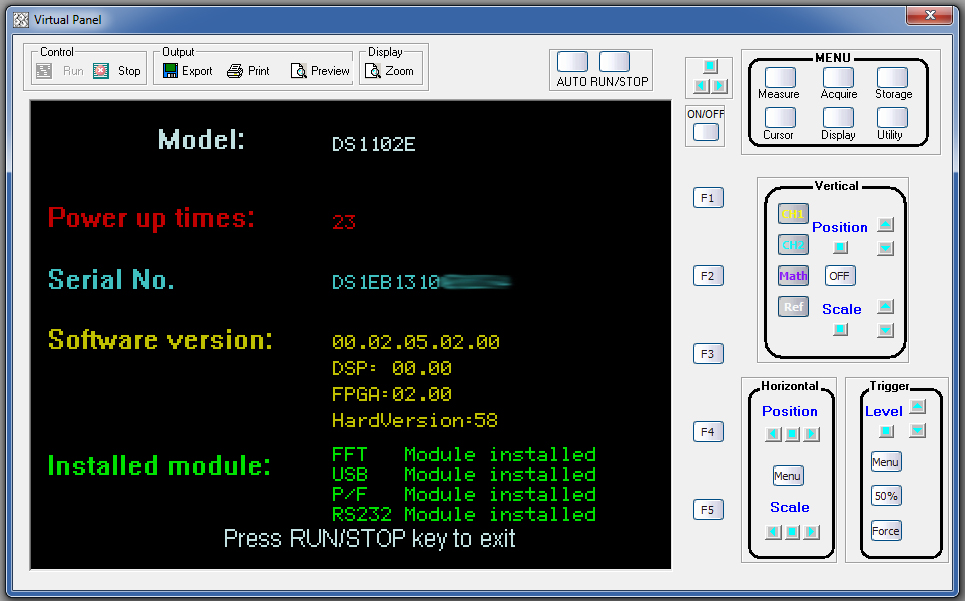
Task: Open the Acquire menu
Action: point(838,78)
